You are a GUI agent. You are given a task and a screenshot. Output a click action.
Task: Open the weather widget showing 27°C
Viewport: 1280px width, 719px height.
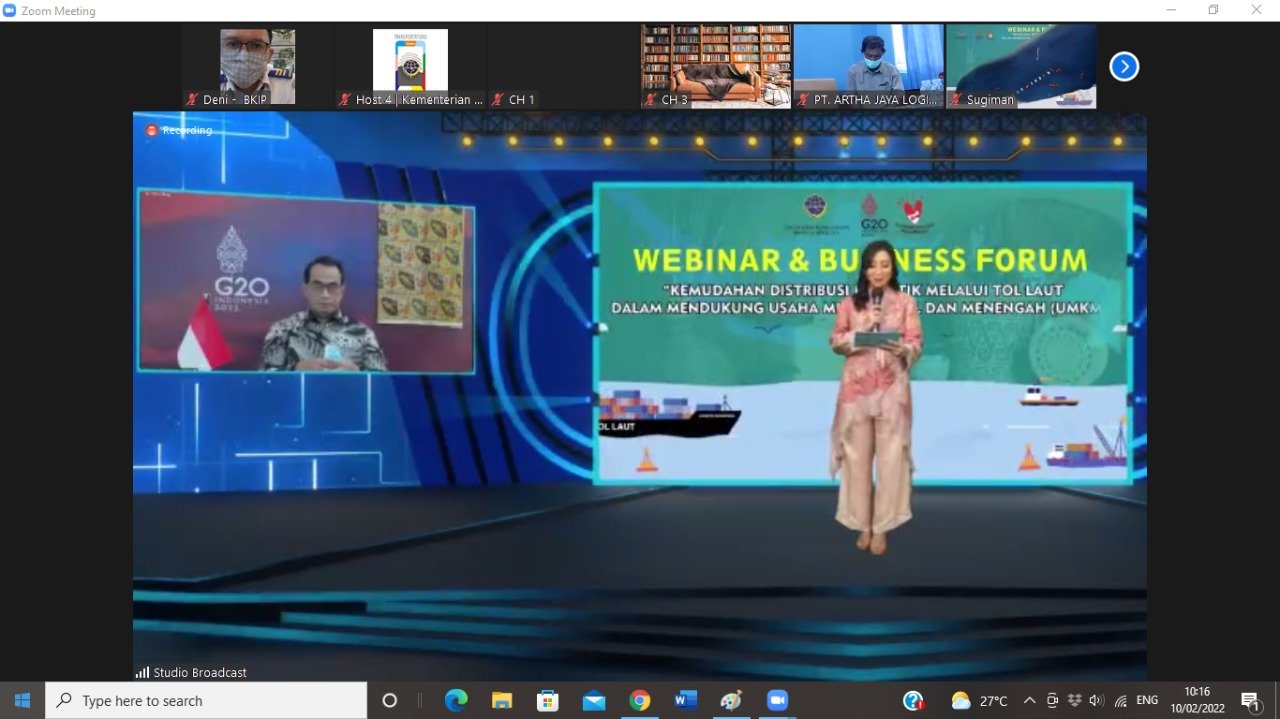coord(979,701)
